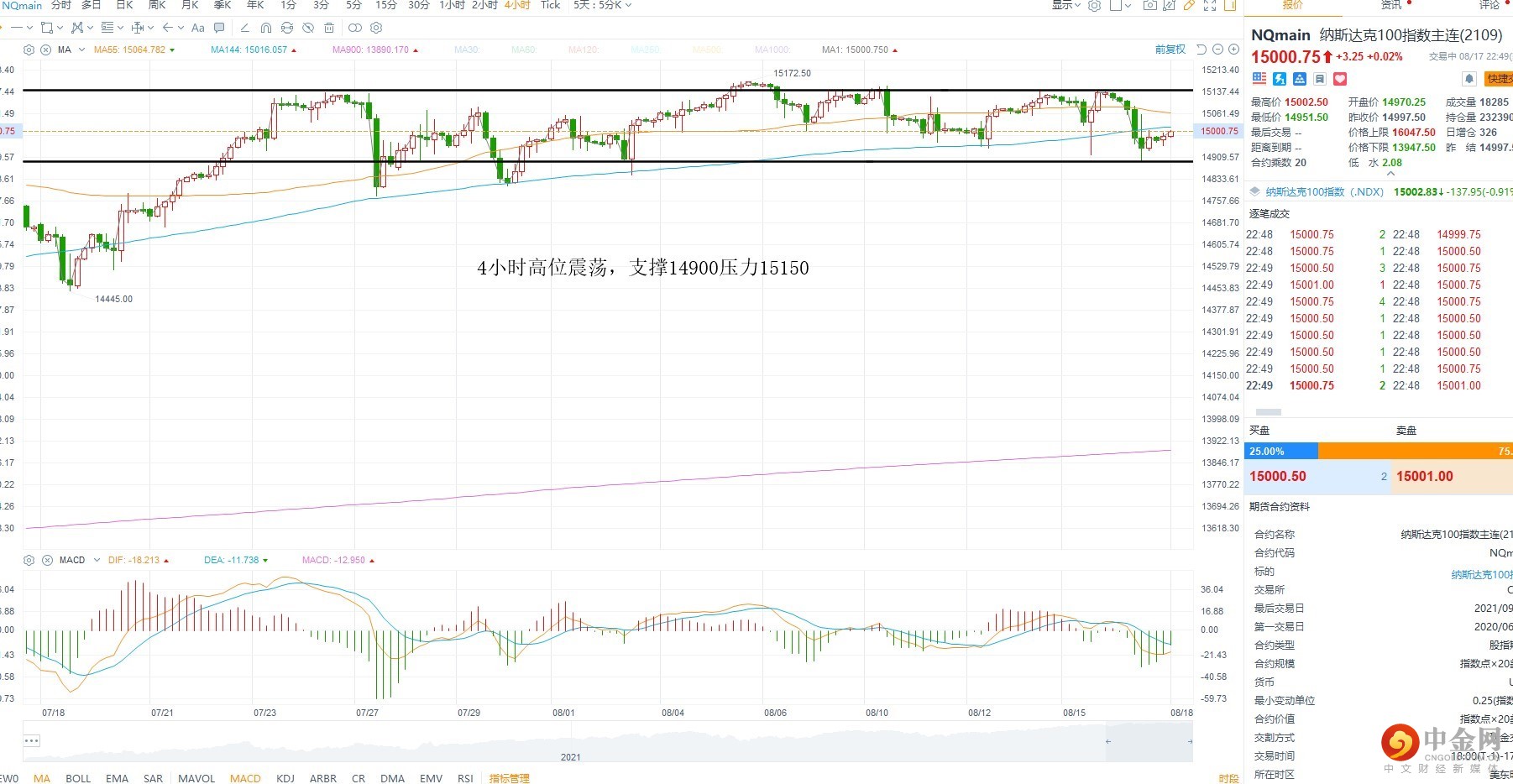The image size is (1513, 784).
Task: Zoom in the chart with plus icon
Action: pos(1233,50)
